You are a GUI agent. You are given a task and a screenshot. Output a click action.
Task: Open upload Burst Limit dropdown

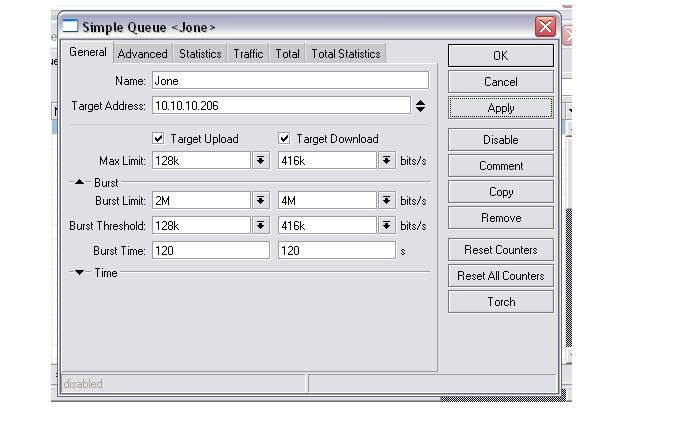pyautogui.click(x=260, y=200)
